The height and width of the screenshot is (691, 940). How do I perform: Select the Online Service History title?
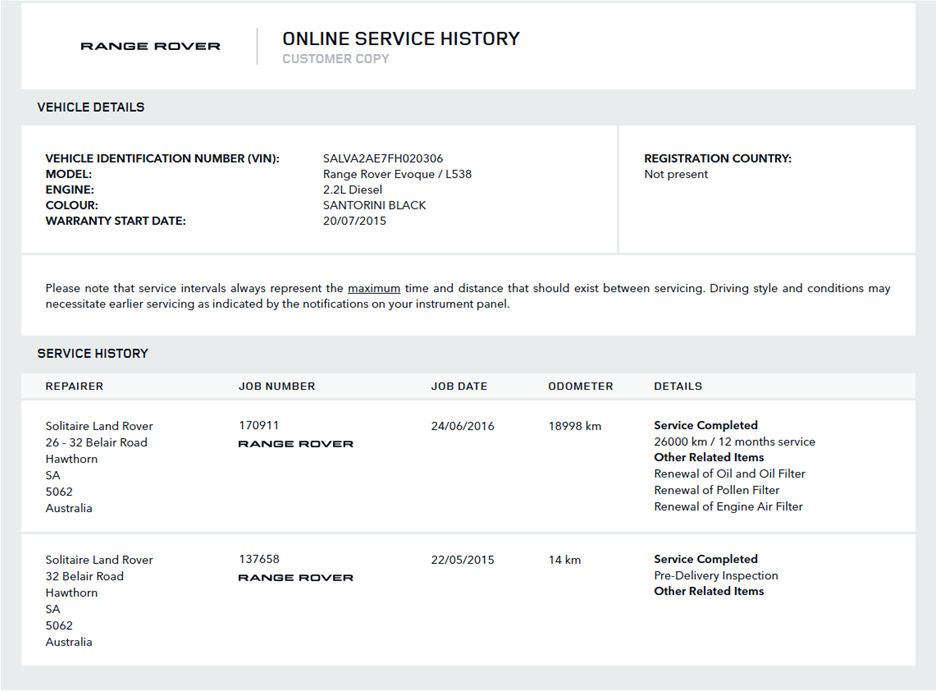point(401,39)
